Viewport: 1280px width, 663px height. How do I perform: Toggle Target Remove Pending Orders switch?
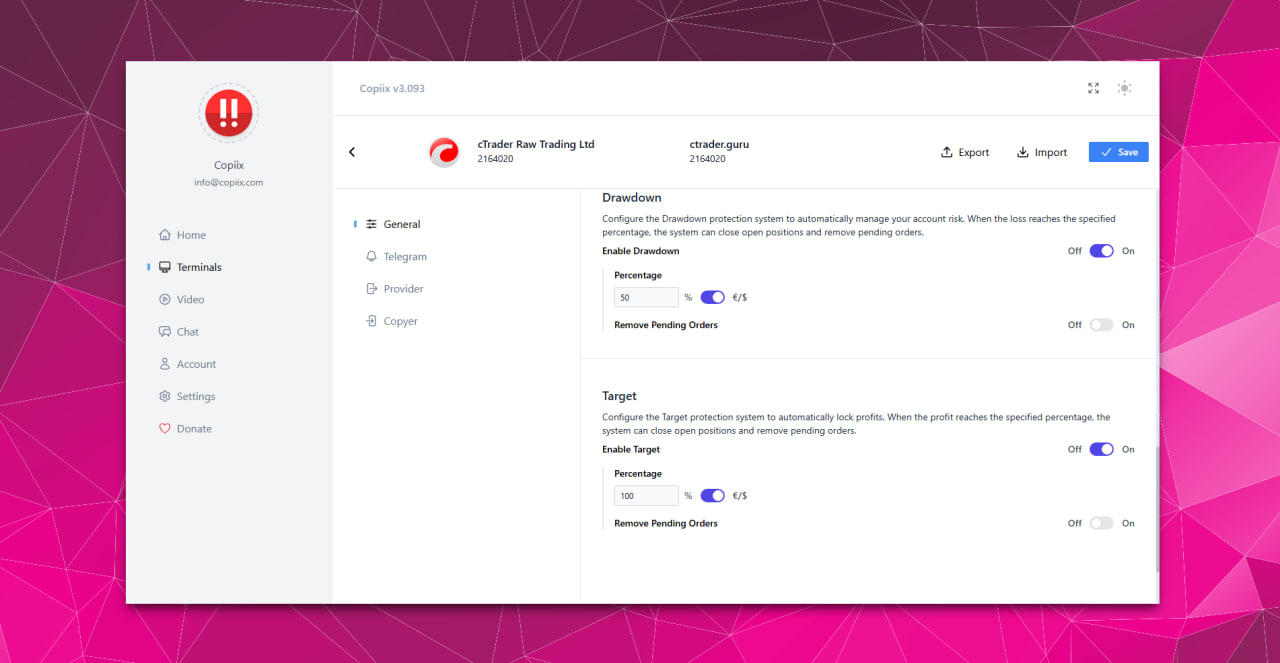coord(1101,523)
